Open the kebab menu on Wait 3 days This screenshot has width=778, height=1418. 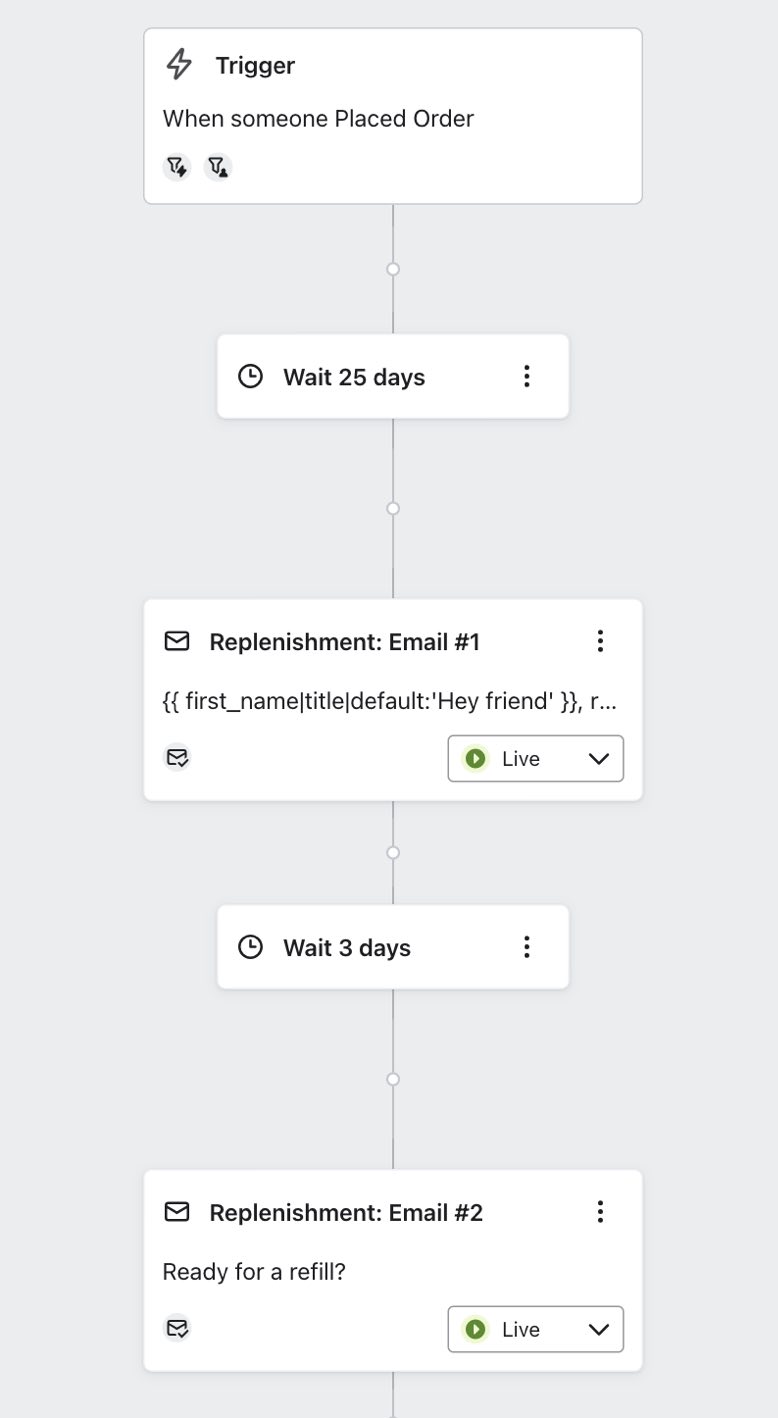pyautogui.click(x=526, y=946)
